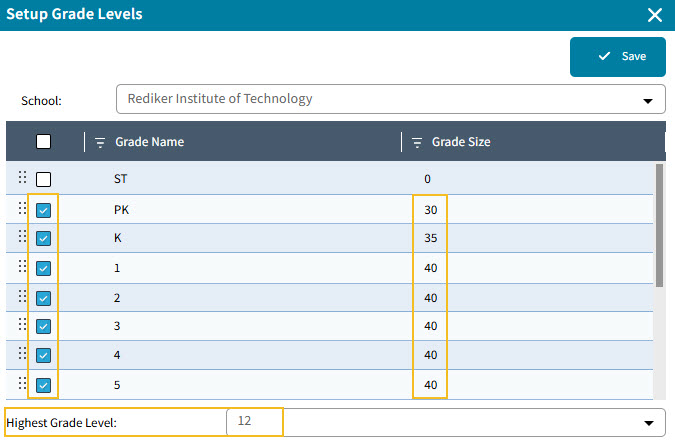
Task: Select the grade size 40 for grade 3
Action: pyautogui.click(x=430, y=326)
